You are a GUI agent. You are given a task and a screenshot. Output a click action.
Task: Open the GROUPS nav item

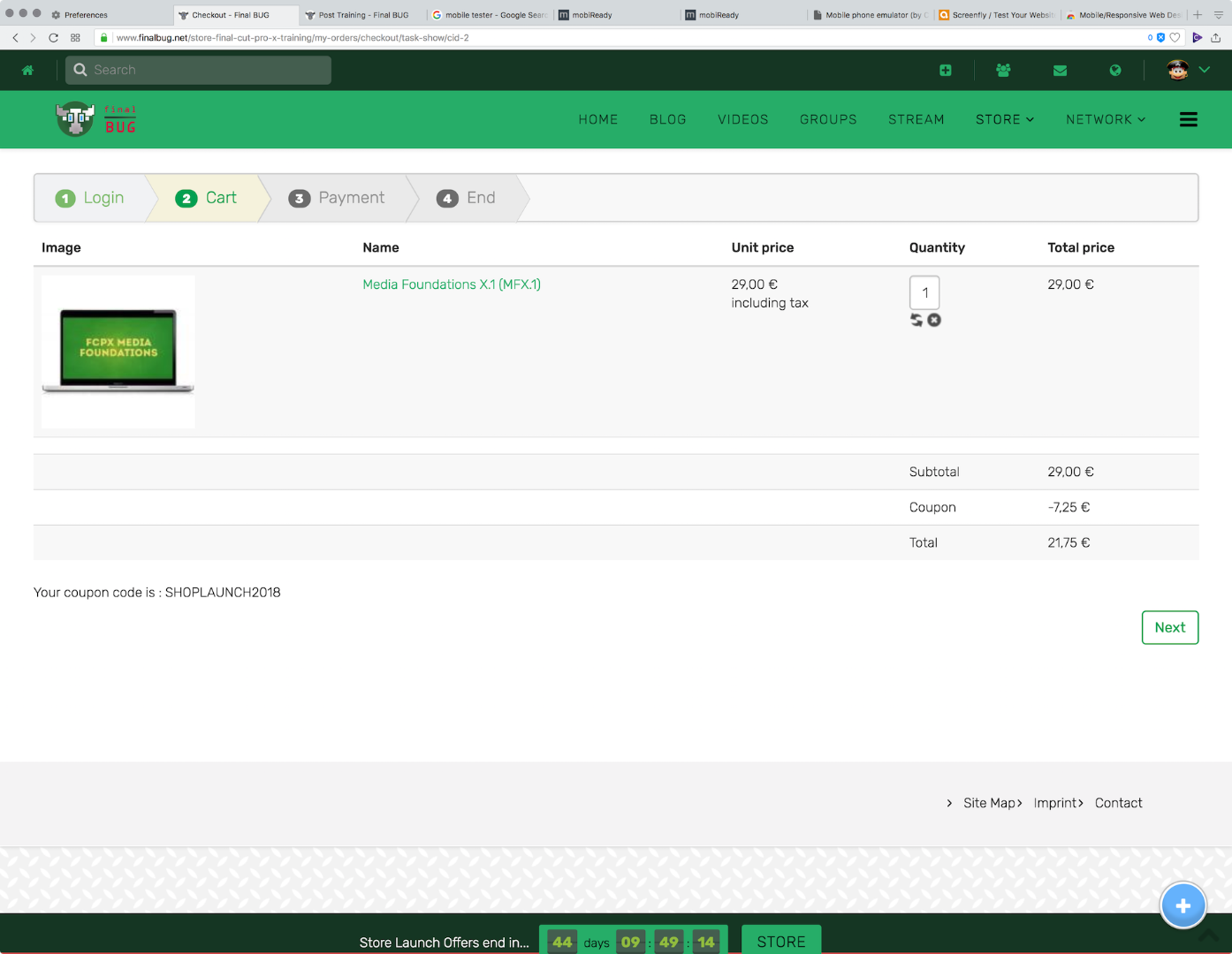click(828, 119)
